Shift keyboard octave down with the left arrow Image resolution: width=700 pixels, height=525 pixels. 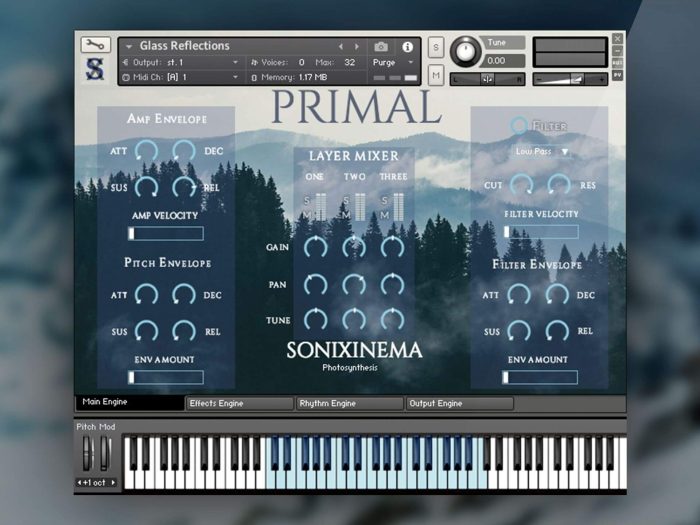pos(79,483)
